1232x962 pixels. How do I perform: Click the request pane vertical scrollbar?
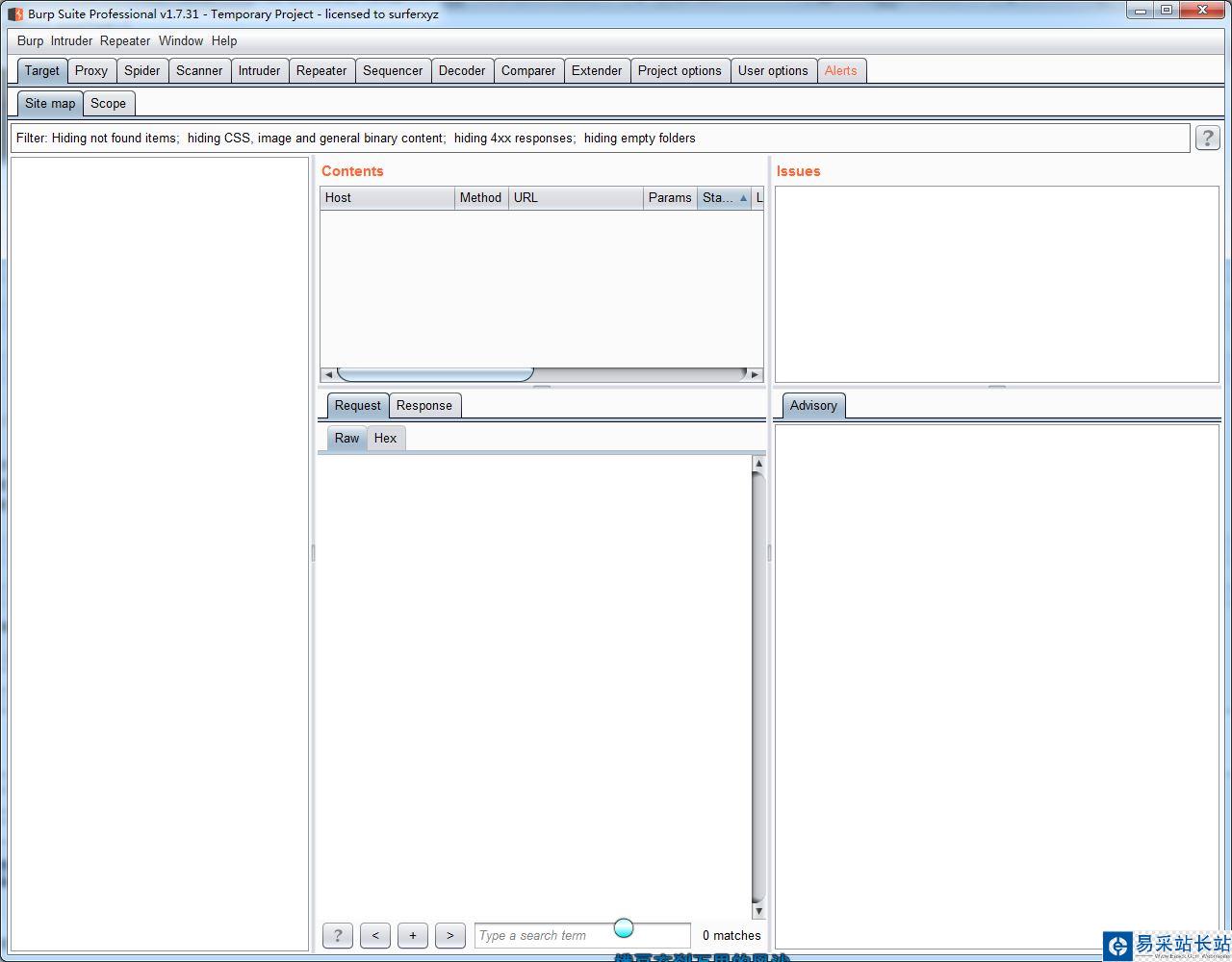click(758, 687)
